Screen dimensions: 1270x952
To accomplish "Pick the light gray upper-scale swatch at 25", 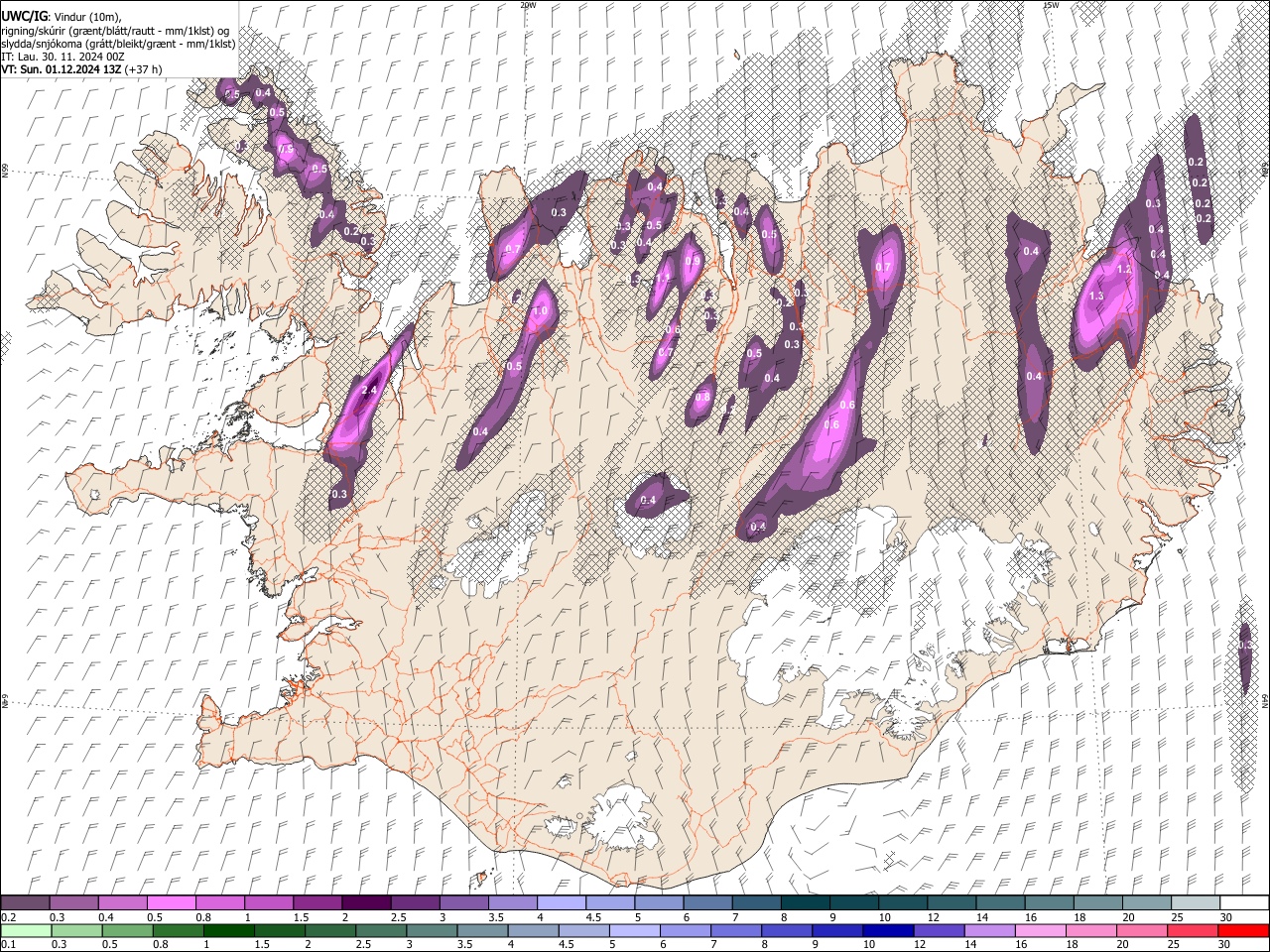I will tap(1194, 903).
